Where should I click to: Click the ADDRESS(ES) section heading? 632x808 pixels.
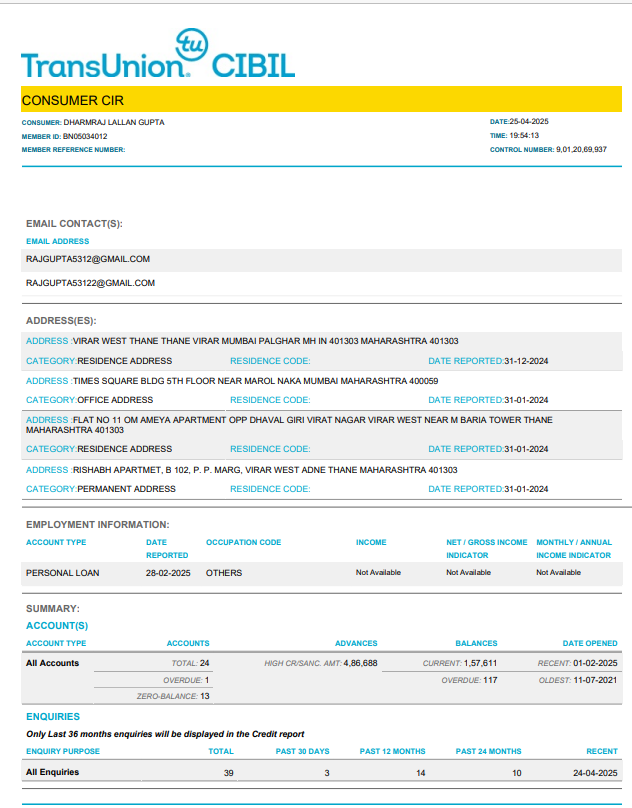click(61, 321)
